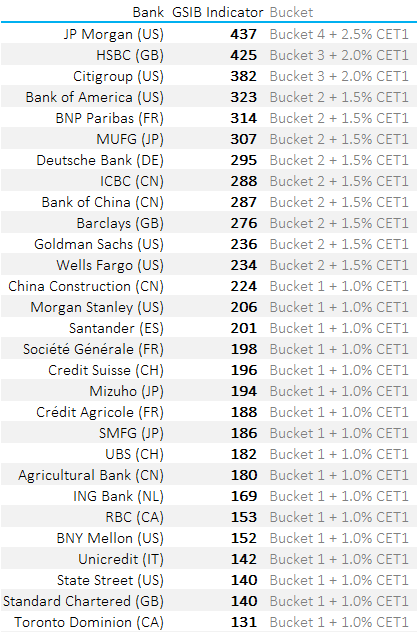Click Goldman Sachs (US) name

(99, 244)
